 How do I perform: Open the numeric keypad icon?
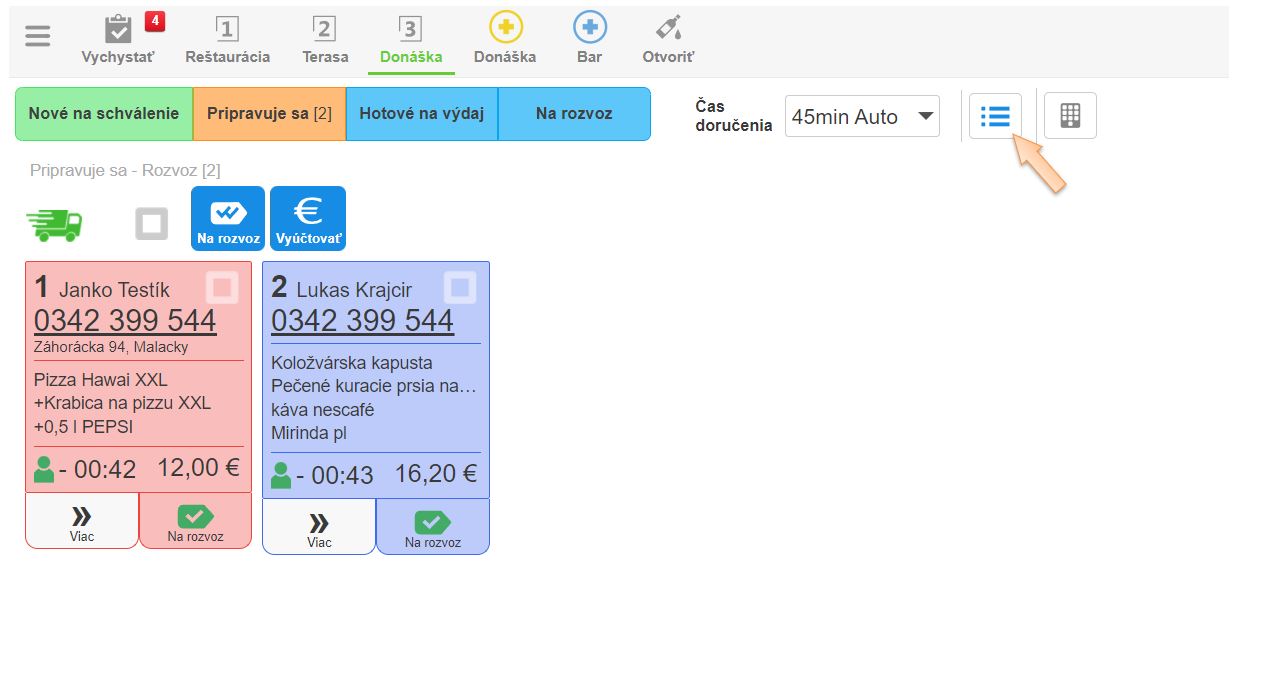[x=1070, y=116]
